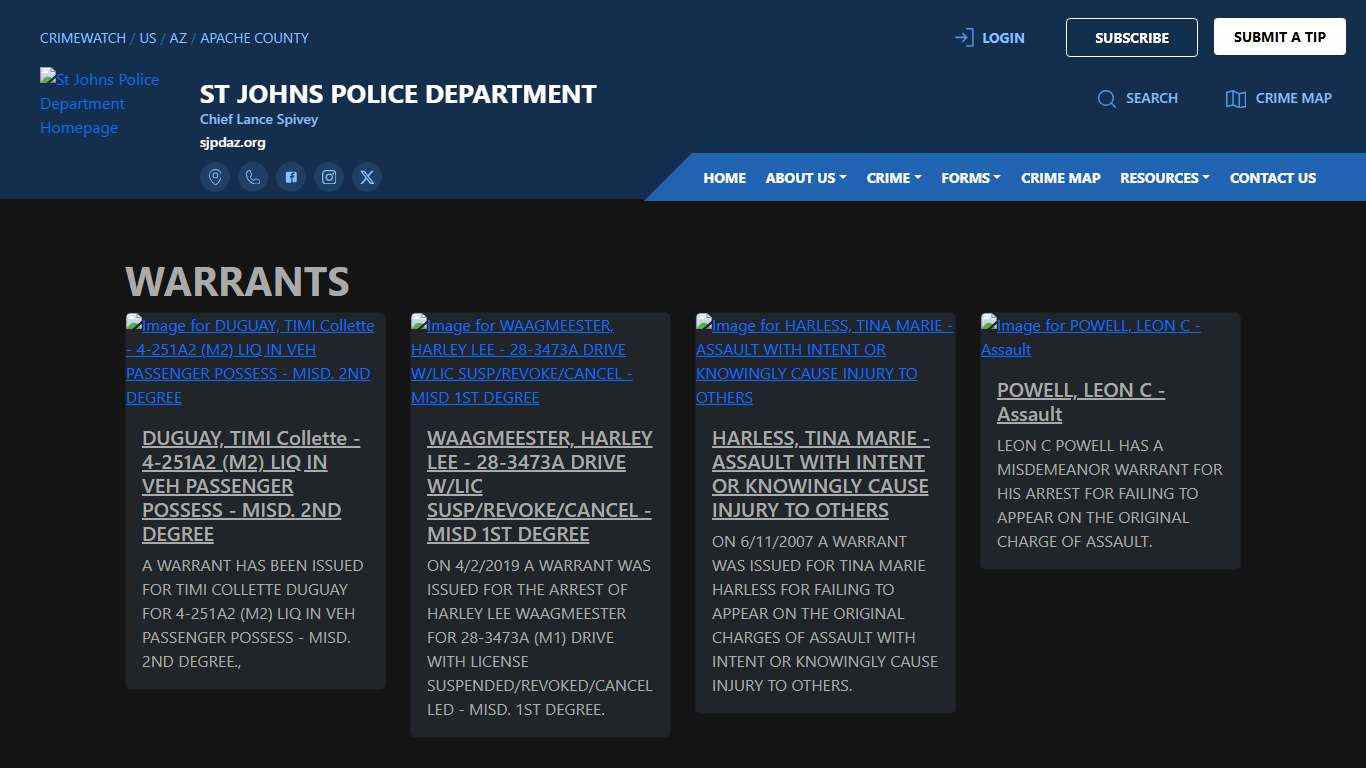Open the location pin icon
This screenshot has width=1366, height=768.
pos(215,177)
